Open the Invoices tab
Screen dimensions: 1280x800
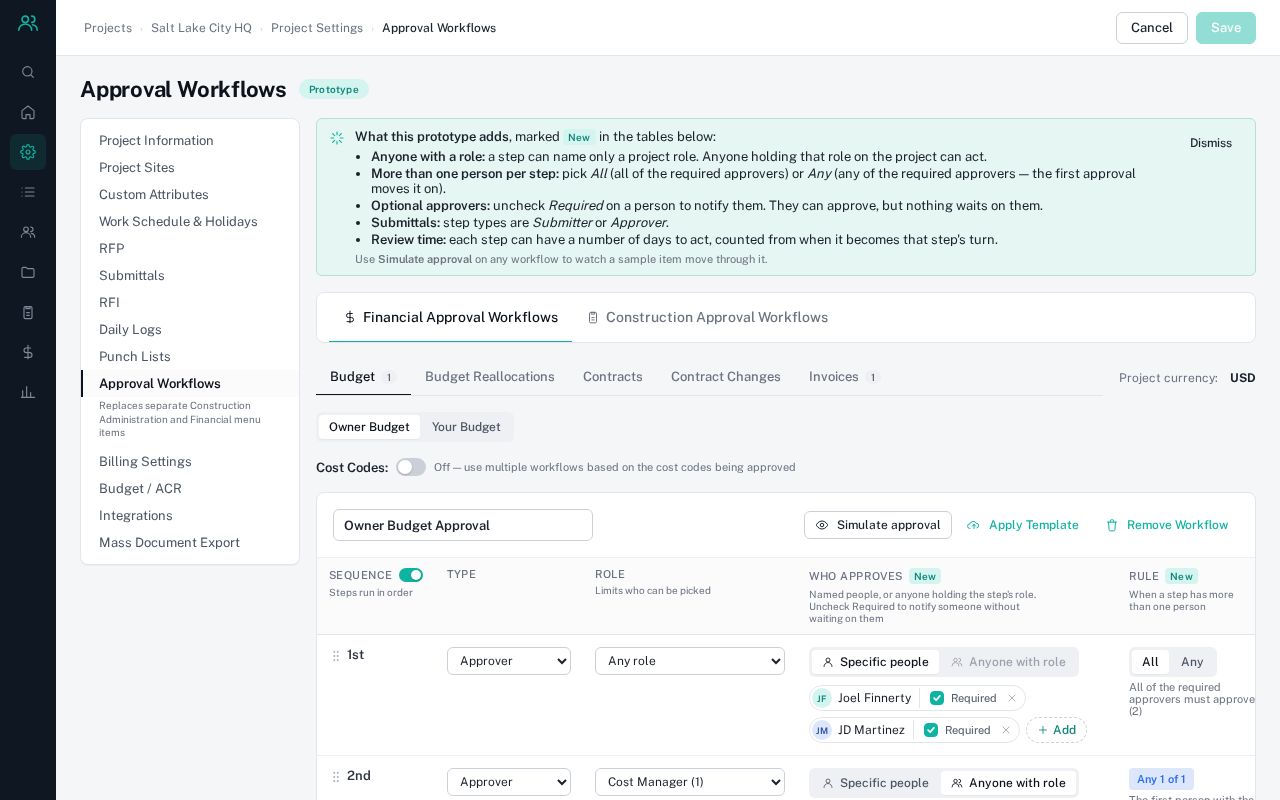844,377
